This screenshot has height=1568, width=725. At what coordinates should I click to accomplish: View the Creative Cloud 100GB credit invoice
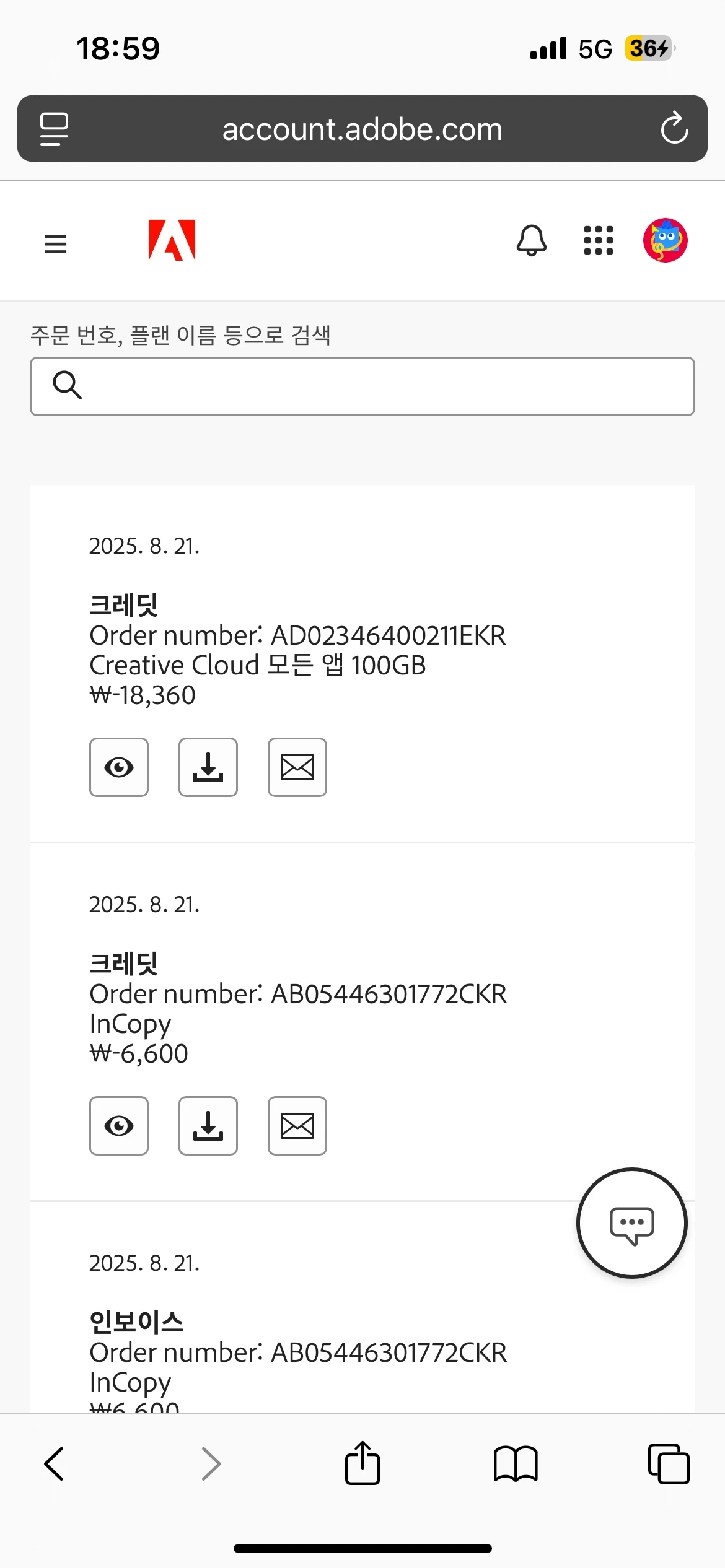[119, 767]
